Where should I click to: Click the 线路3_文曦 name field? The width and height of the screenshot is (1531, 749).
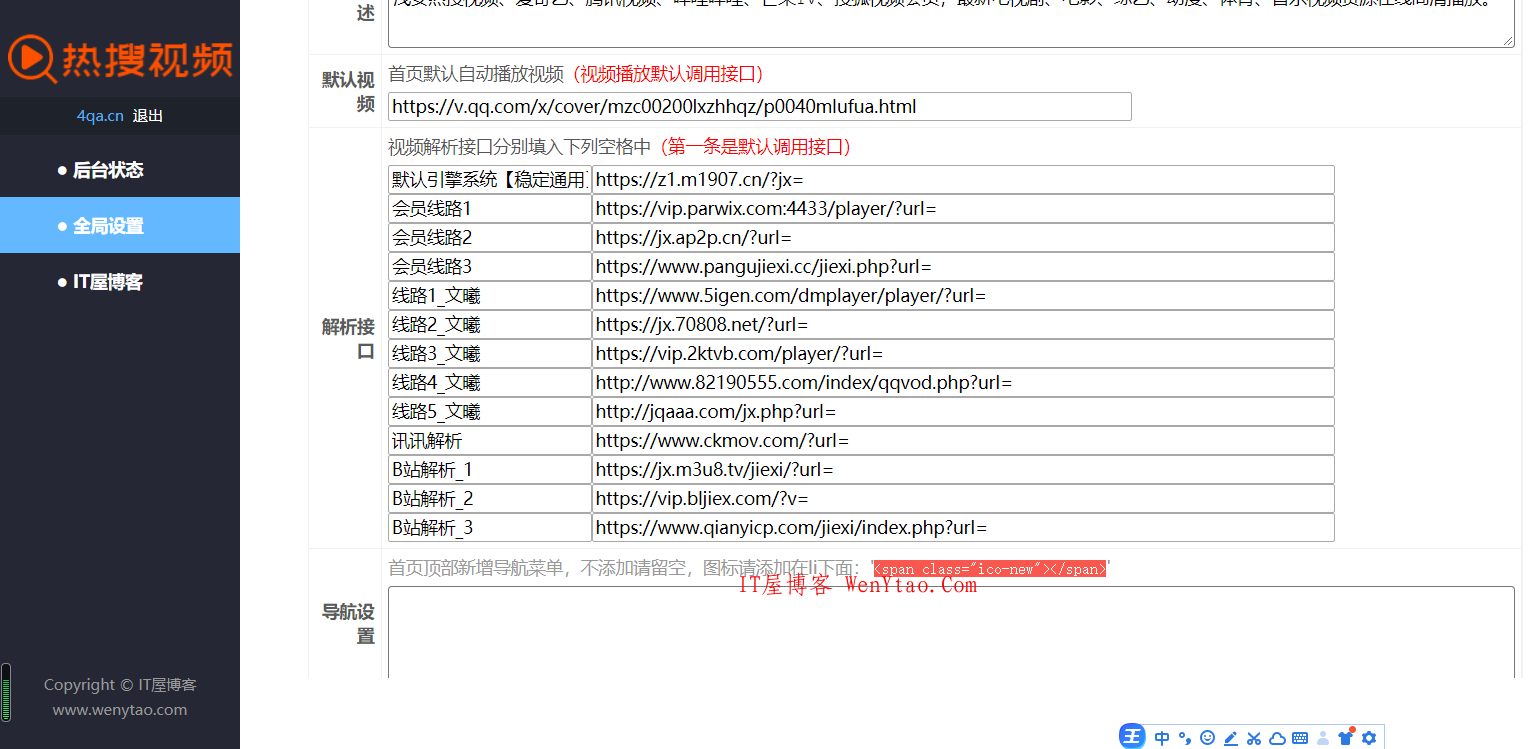tap(490, 354)
